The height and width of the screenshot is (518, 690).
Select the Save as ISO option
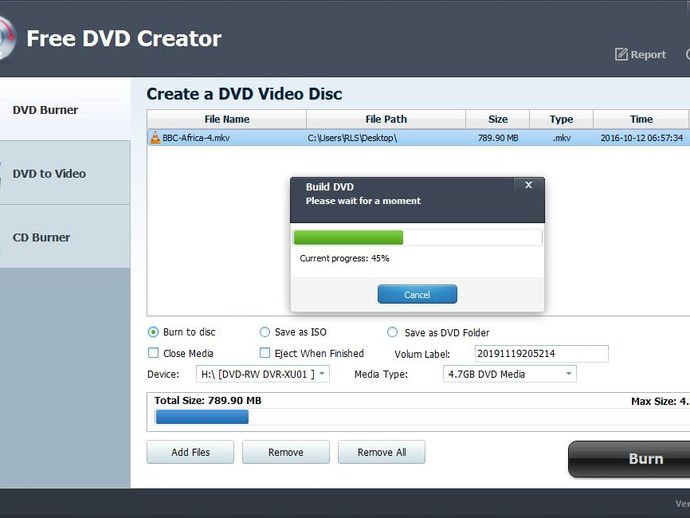[x=264, y=332]
